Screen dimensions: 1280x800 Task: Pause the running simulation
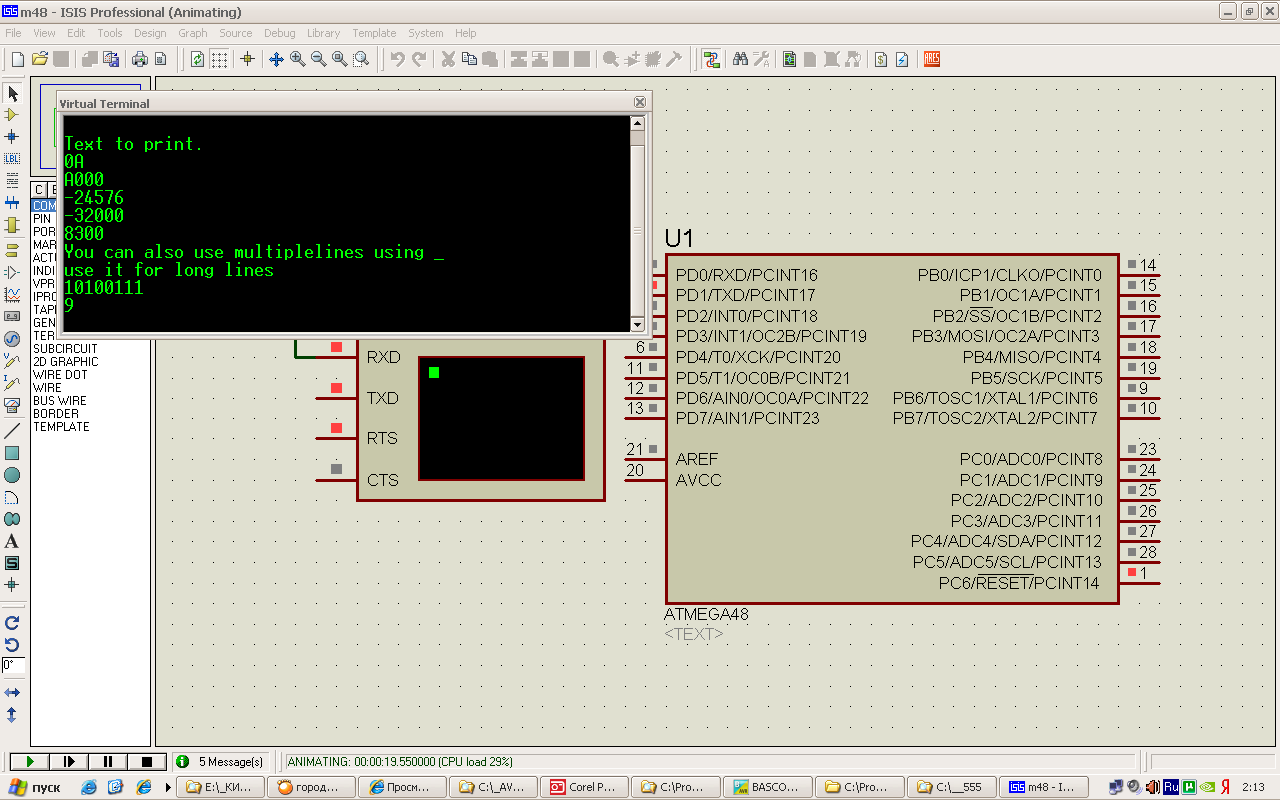[x=108, y=762]
